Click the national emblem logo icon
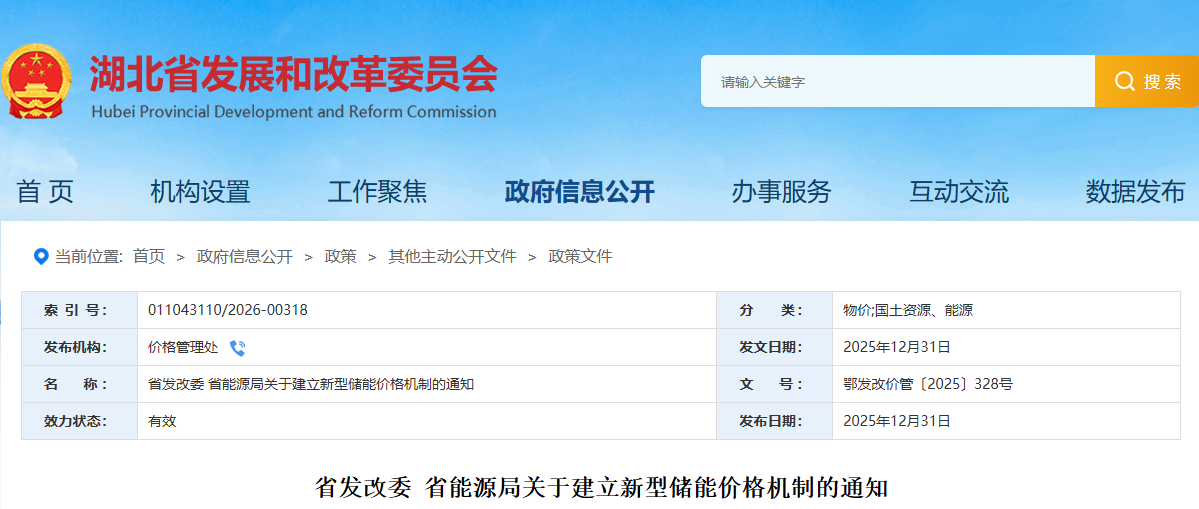 [x=37, y=81]
